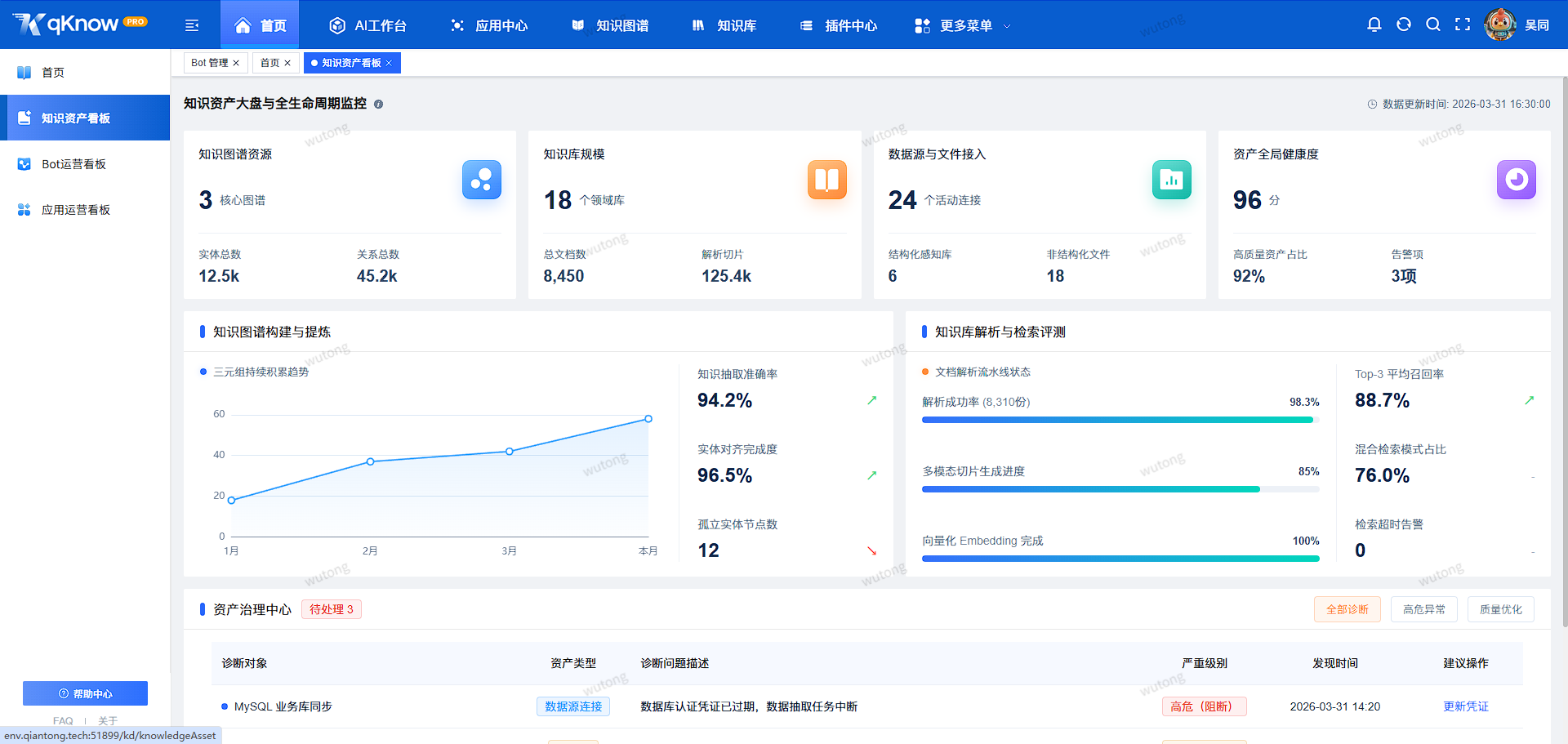Click the info icon beside the page title
Viewport: 1568px width, 744px height.
point(378,104)
